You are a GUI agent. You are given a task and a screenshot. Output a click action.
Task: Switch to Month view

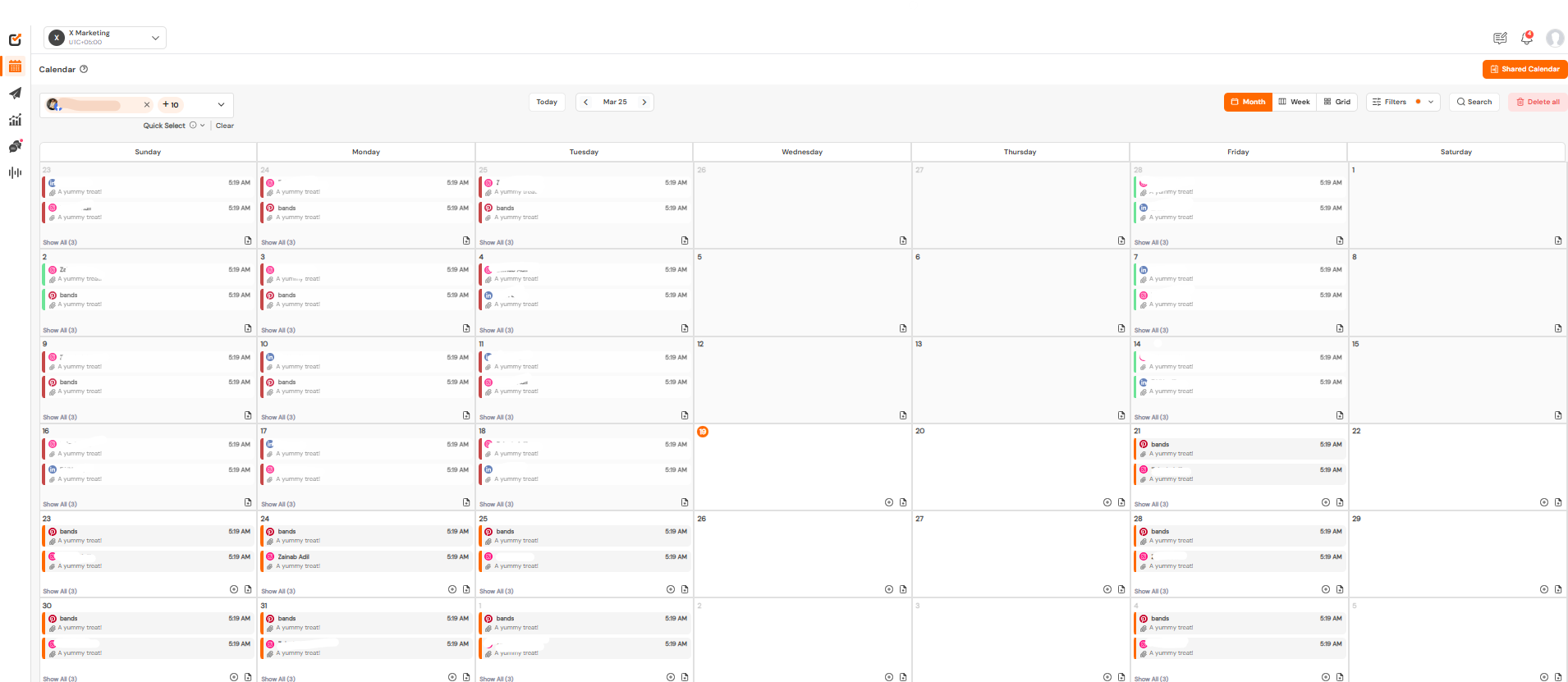[1248, 102]
